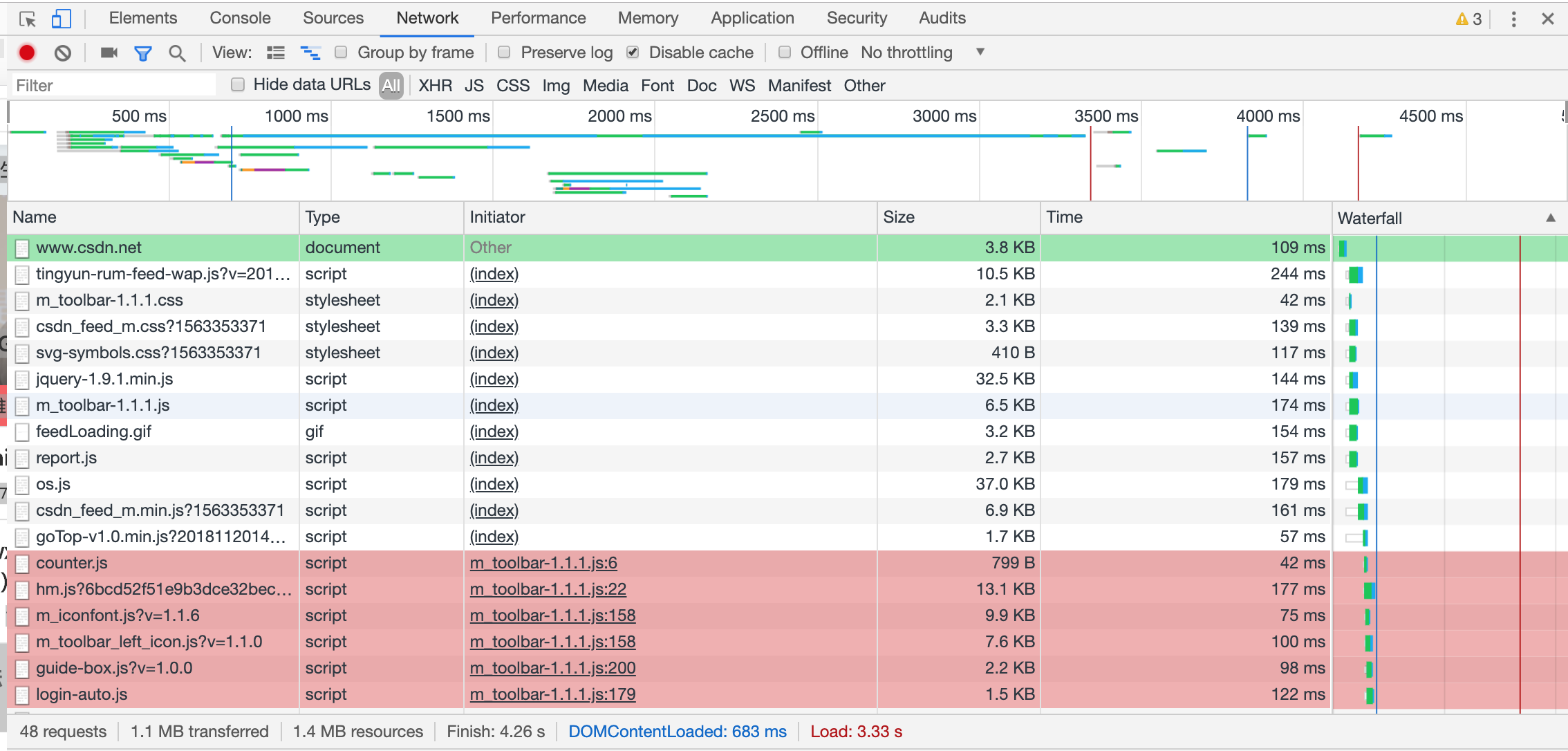Click the Filter text input field

coord(114,86)
